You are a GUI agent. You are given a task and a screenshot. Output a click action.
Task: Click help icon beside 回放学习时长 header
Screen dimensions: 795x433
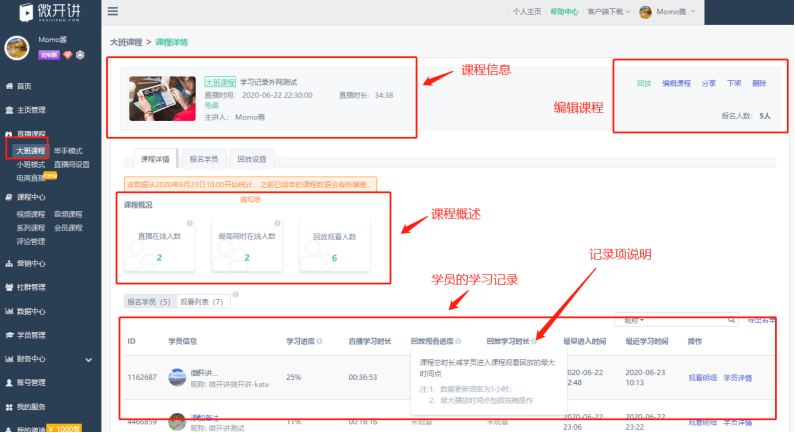(x=534, y=341)
